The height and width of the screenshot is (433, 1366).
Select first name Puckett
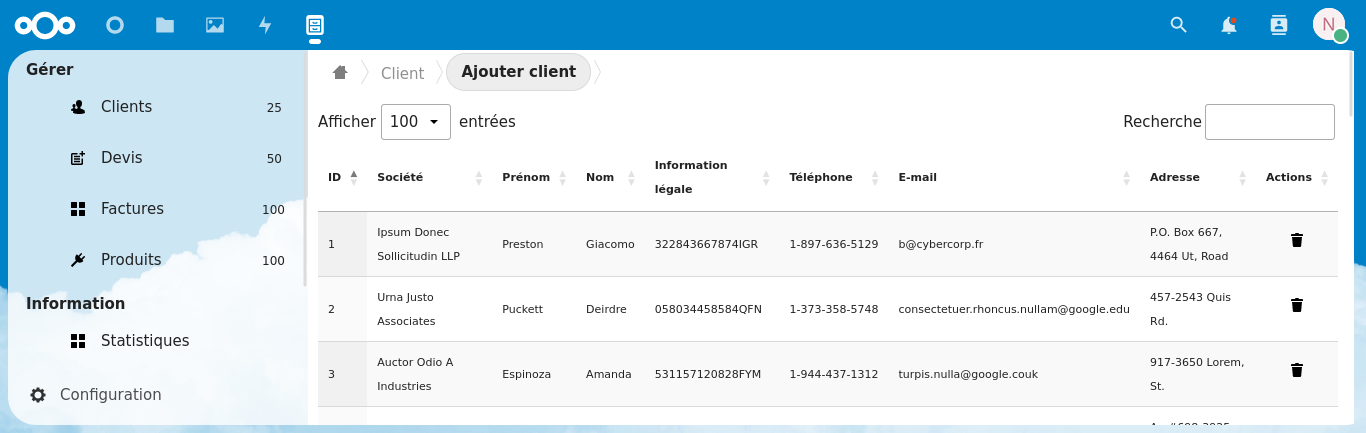[522, 309]
